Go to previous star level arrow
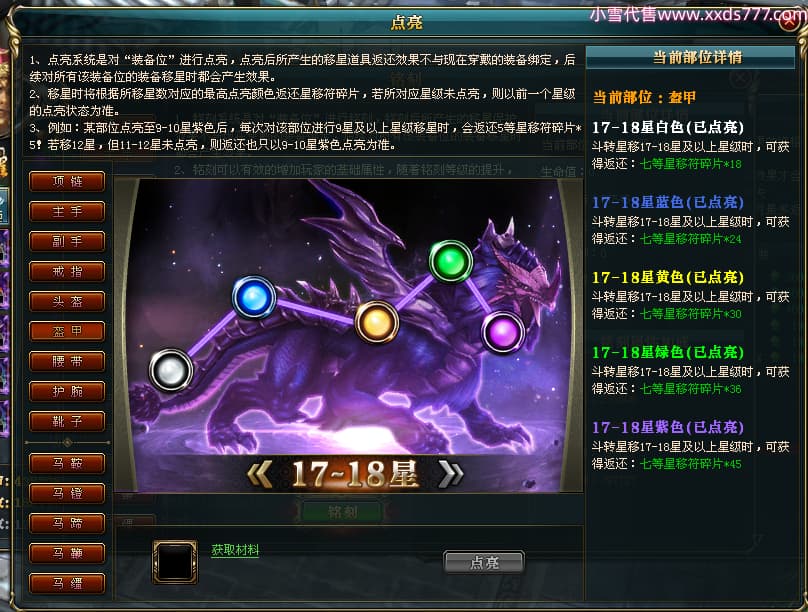This screenshot has width=808, height=612. [x=260, y=473]
